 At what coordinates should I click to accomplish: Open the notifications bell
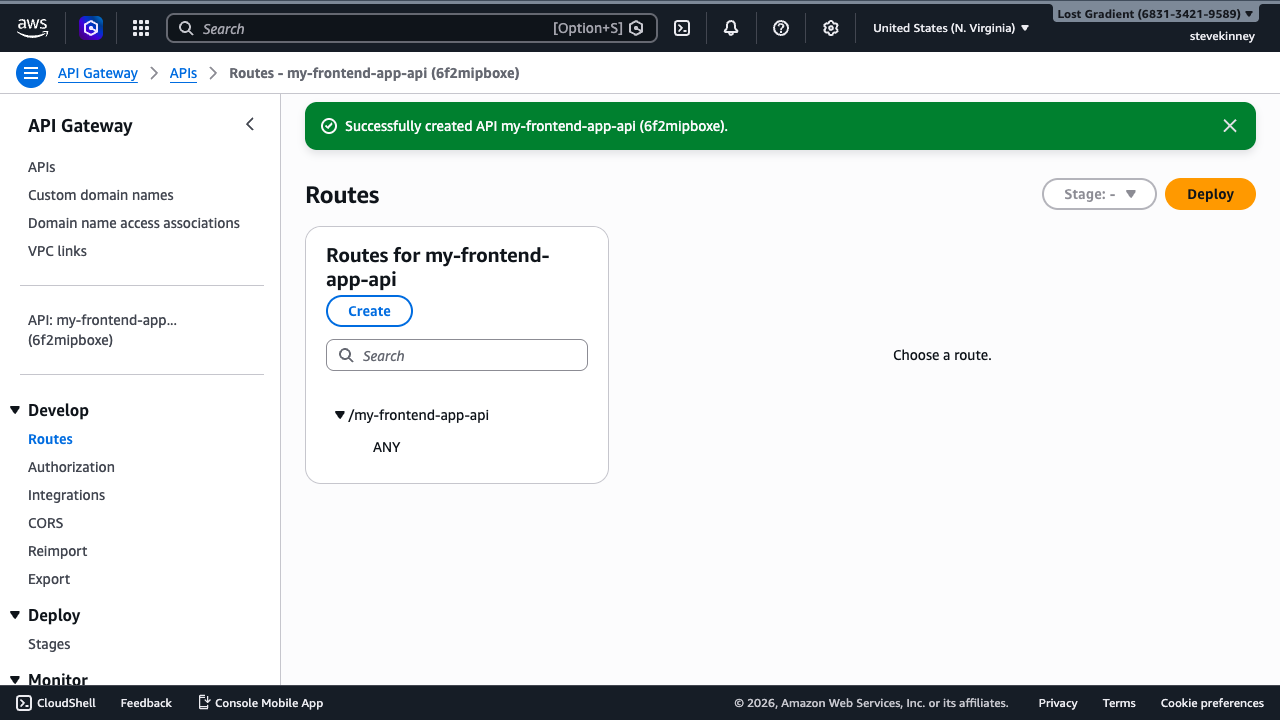point(731,28)
